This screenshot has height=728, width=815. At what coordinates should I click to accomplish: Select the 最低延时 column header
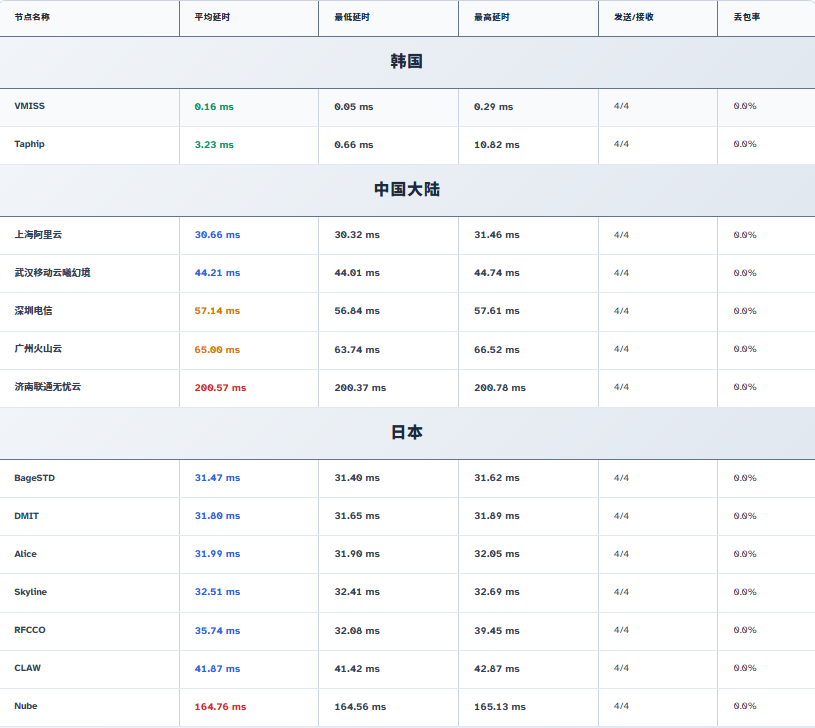351,17
